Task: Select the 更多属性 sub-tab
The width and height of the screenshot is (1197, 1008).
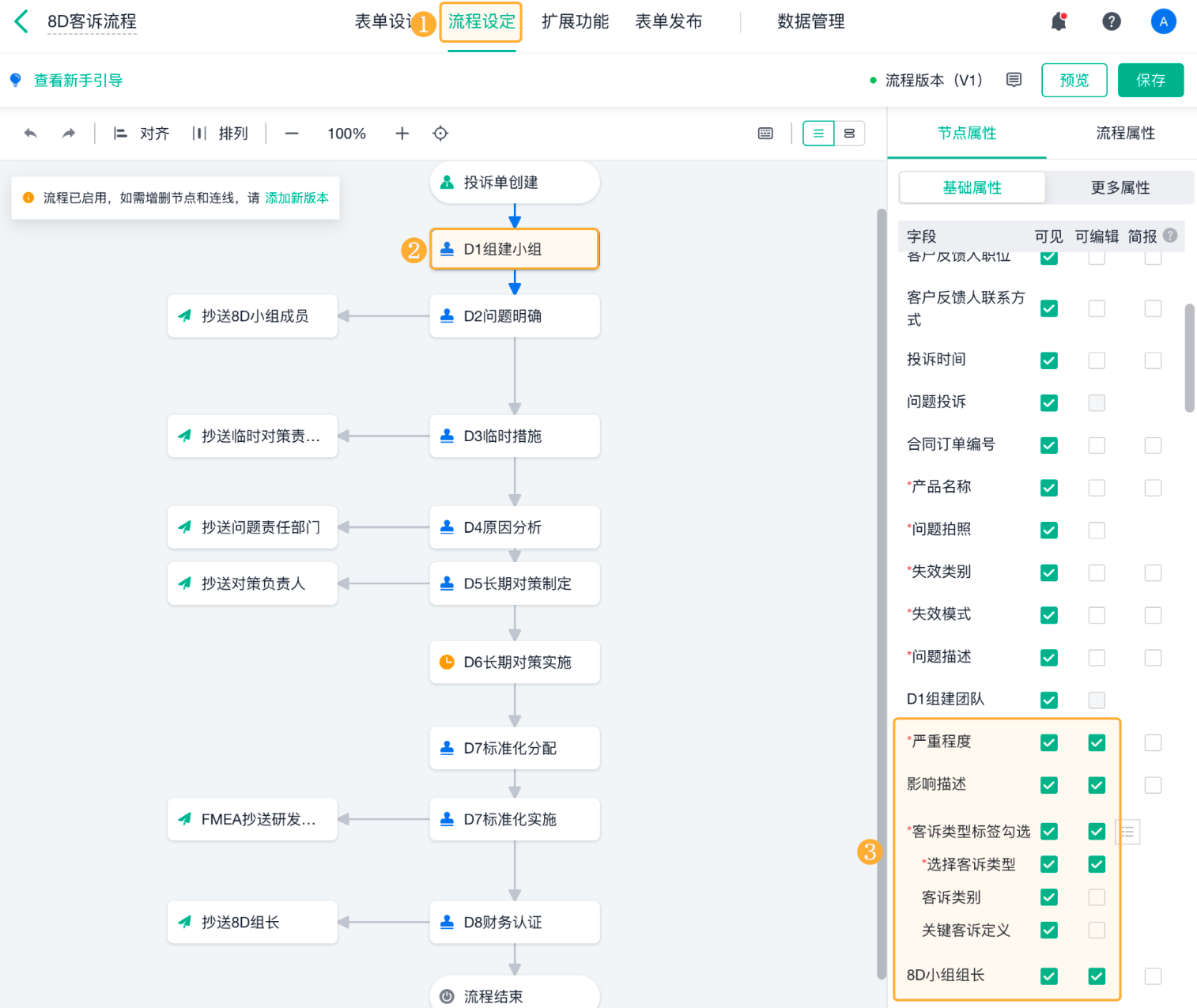Action: pyautogui.click(x=1120, y=187)
